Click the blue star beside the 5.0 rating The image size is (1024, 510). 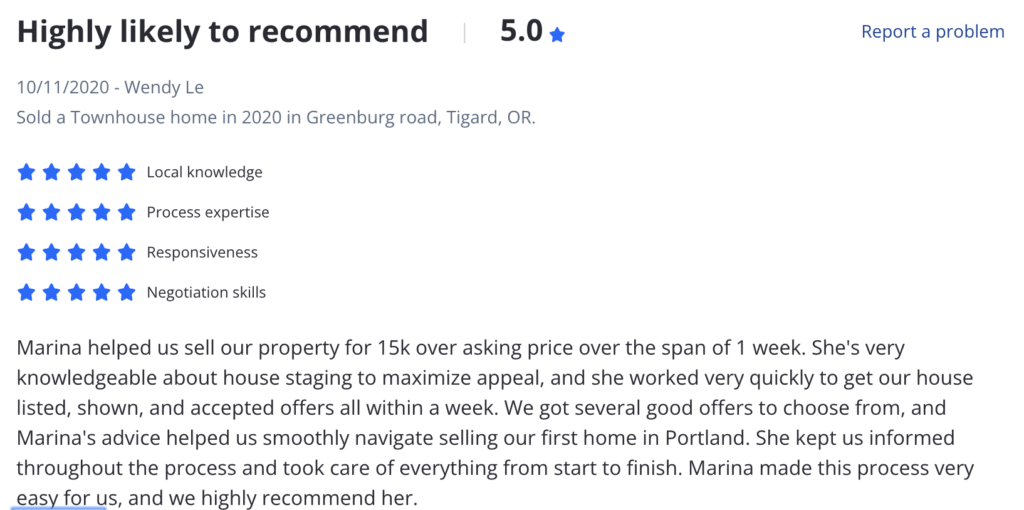(557, 35)
